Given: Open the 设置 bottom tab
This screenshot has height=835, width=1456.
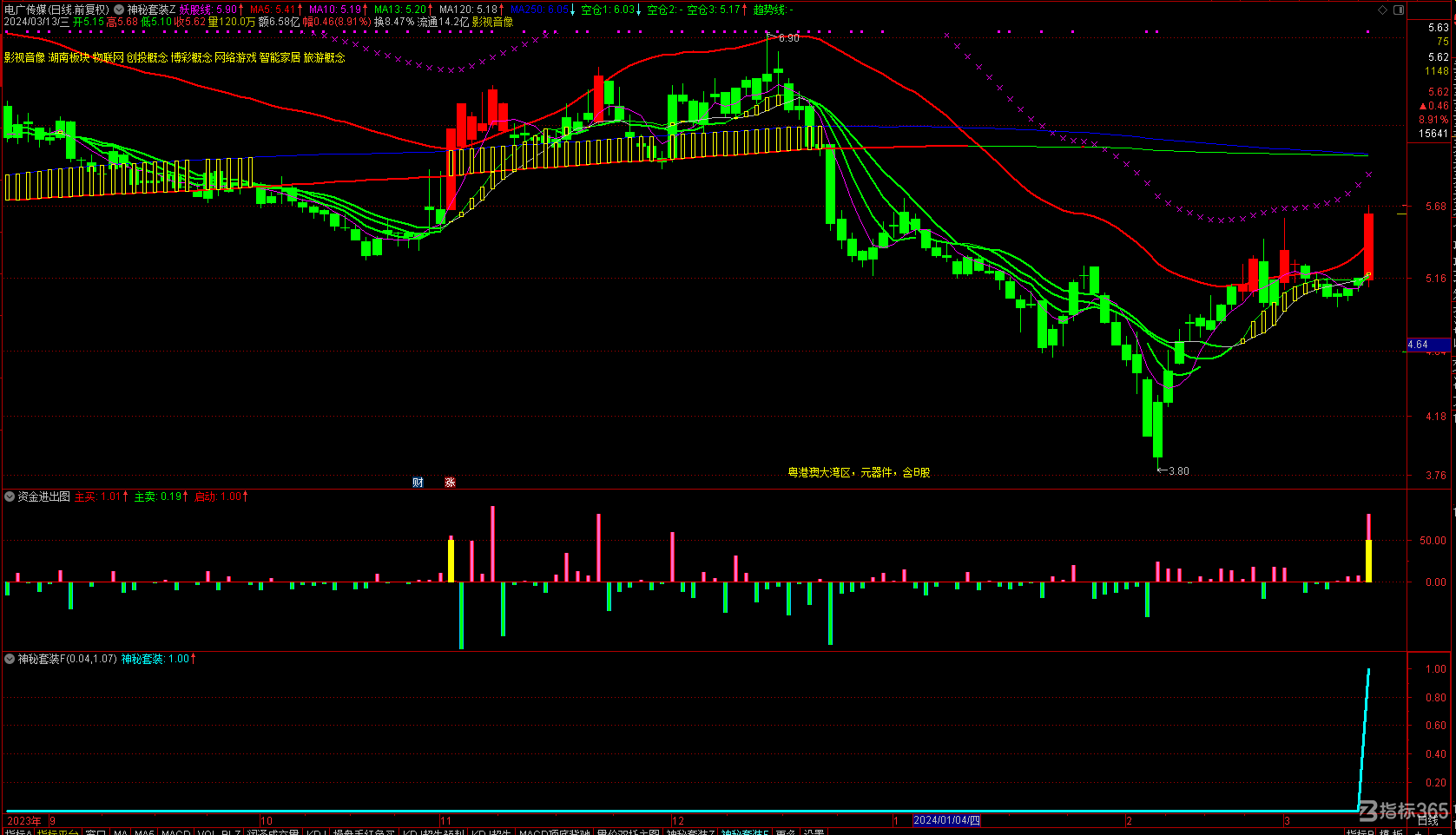Looking at the screenshot, I should click(x=814, y=832).
